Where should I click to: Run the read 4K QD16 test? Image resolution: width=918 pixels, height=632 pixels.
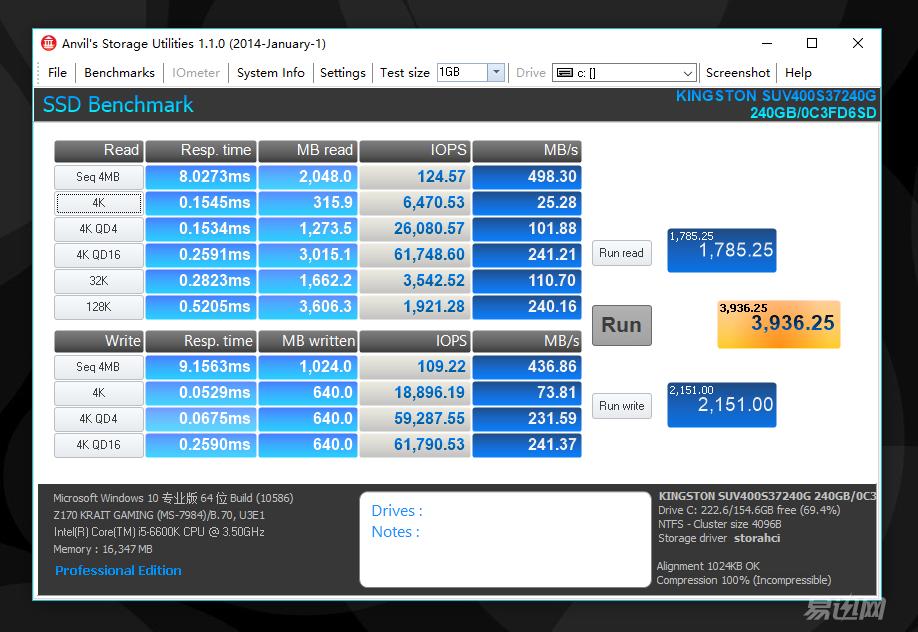click(98, 255)
